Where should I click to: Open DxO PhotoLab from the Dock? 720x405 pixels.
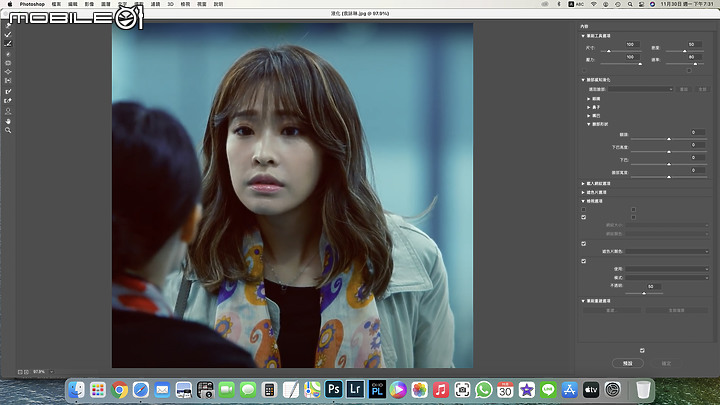click(377, 390)
